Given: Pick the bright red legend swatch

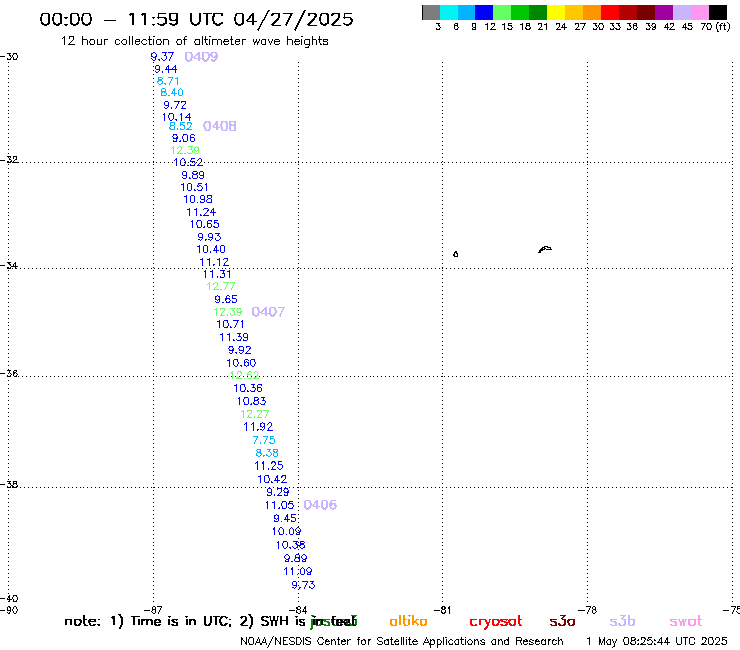Looking at the screenshot, I should 610,12.
